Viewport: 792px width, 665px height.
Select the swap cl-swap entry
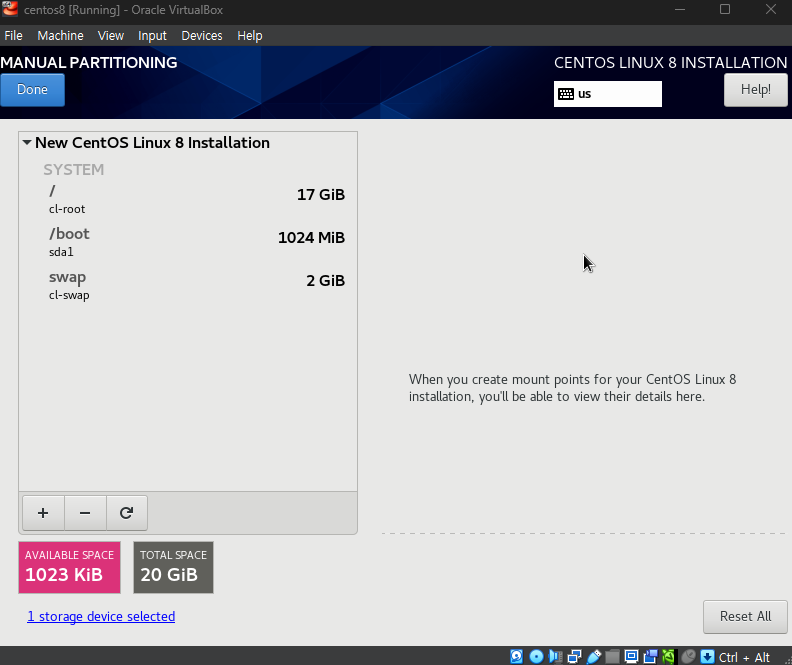point(188,285)
